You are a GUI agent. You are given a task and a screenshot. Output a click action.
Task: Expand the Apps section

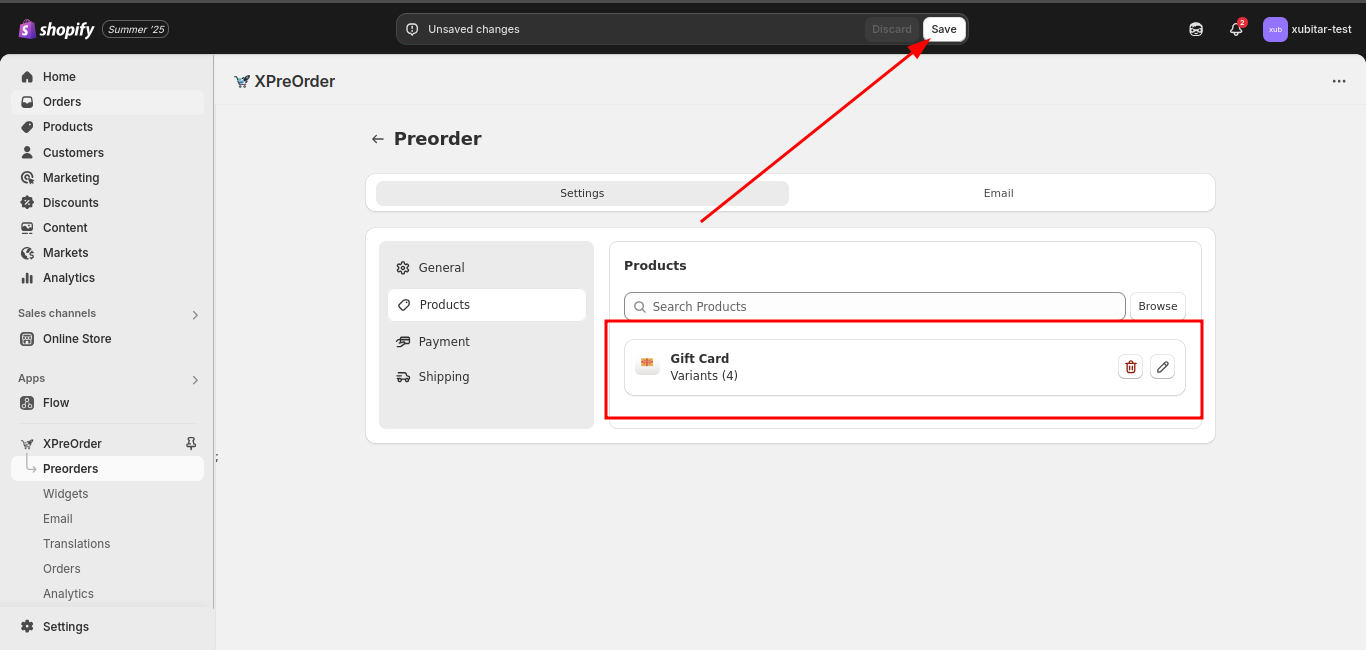(x=195, y=379)
